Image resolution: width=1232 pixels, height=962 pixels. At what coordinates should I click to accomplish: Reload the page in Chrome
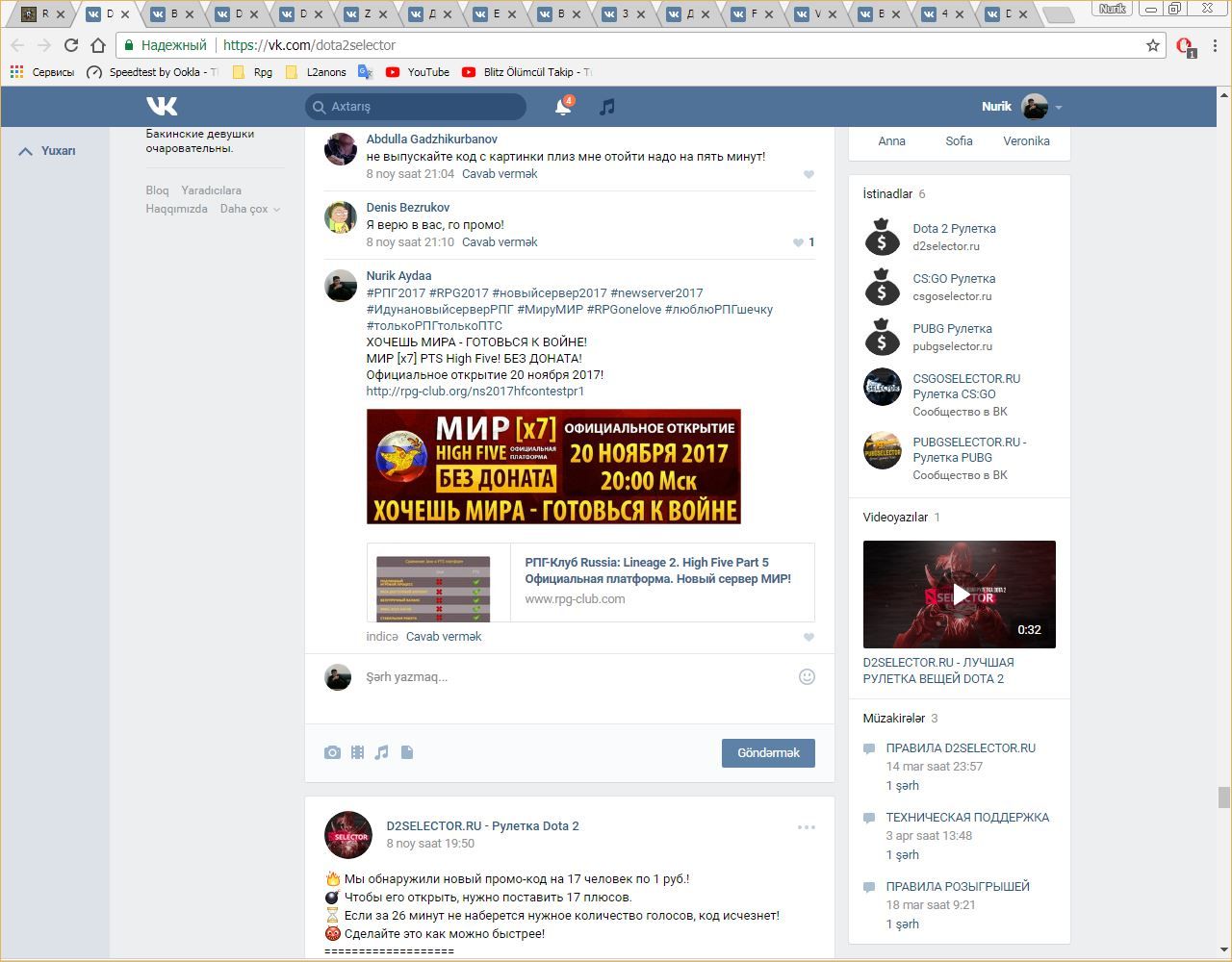[x=70, y=45]
